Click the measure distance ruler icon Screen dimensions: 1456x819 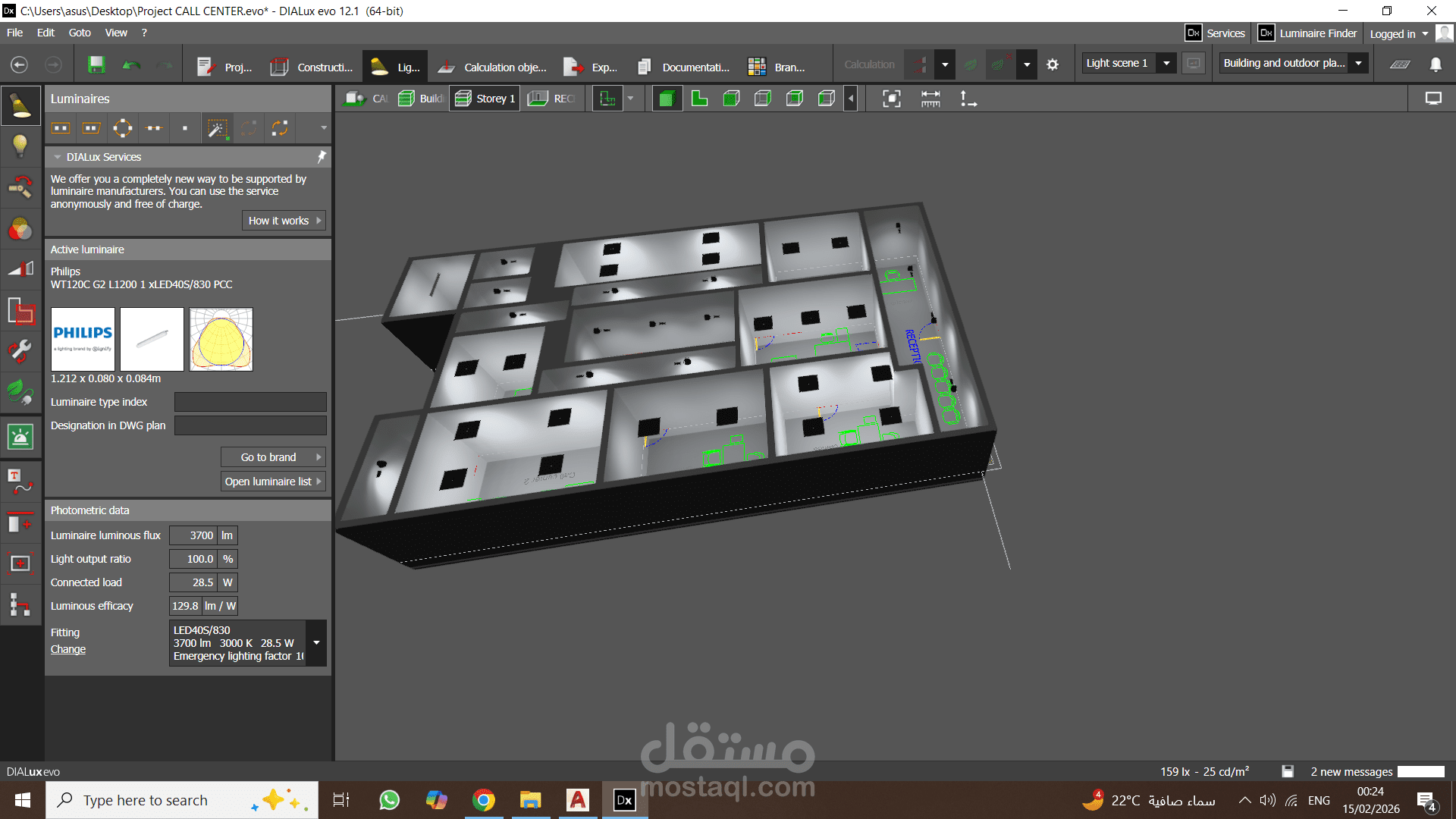930,99
